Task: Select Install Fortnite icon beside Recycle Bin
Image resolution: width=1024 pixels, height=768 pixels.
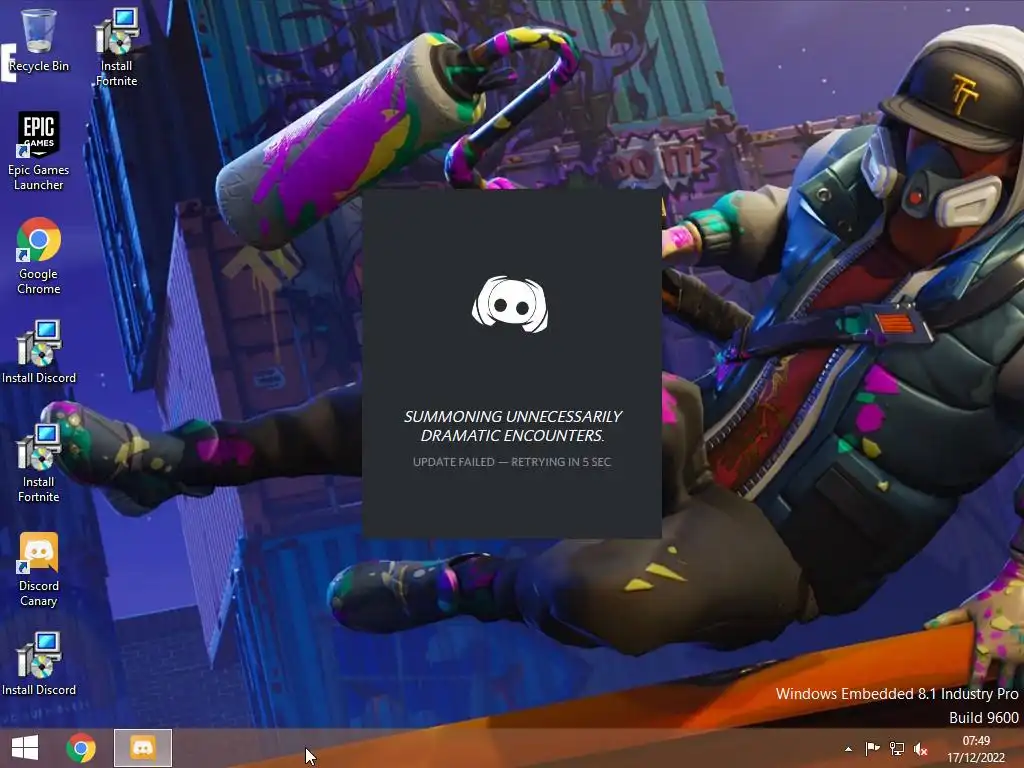Action: point(116,47)
